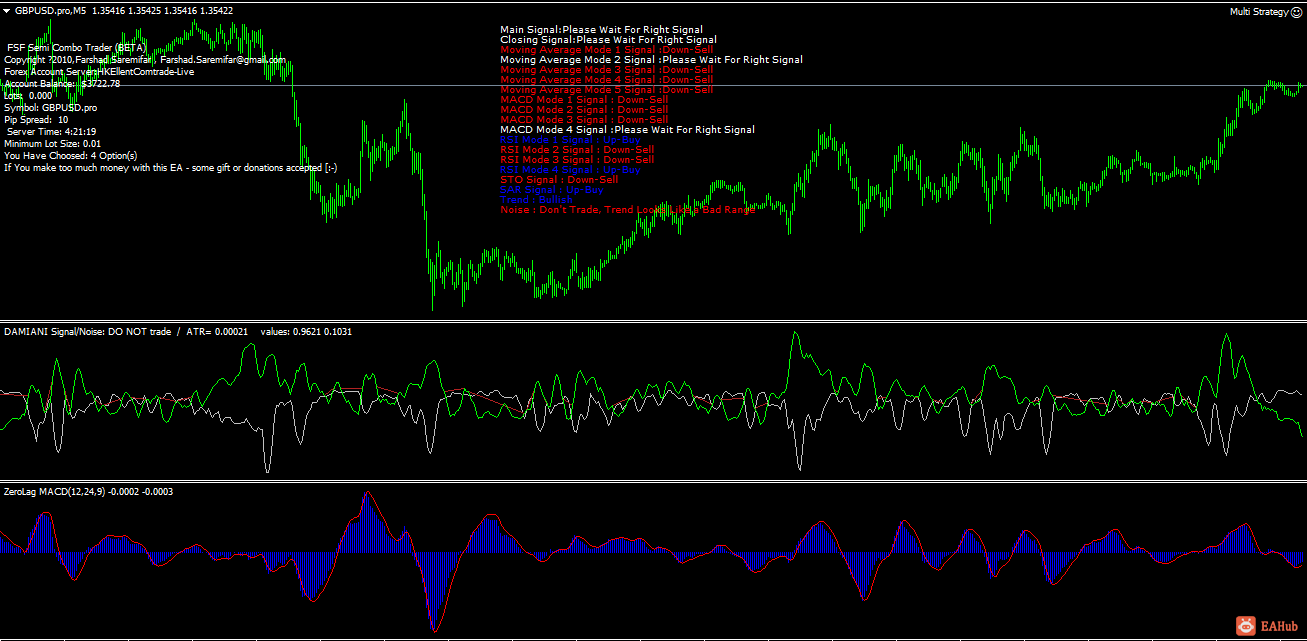Click the Multi Strategy smiley face icon
The image size is (1307, 641).
[1297, 12]
